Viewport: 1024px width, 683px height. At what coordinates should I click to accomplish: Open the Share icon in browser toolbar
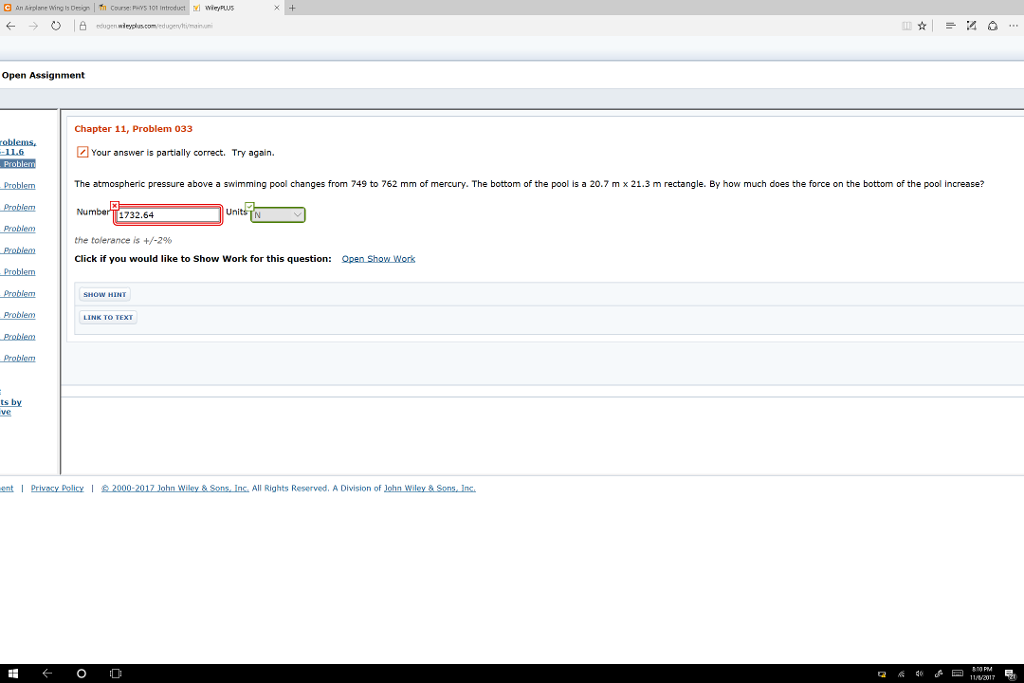click(994, 26)
